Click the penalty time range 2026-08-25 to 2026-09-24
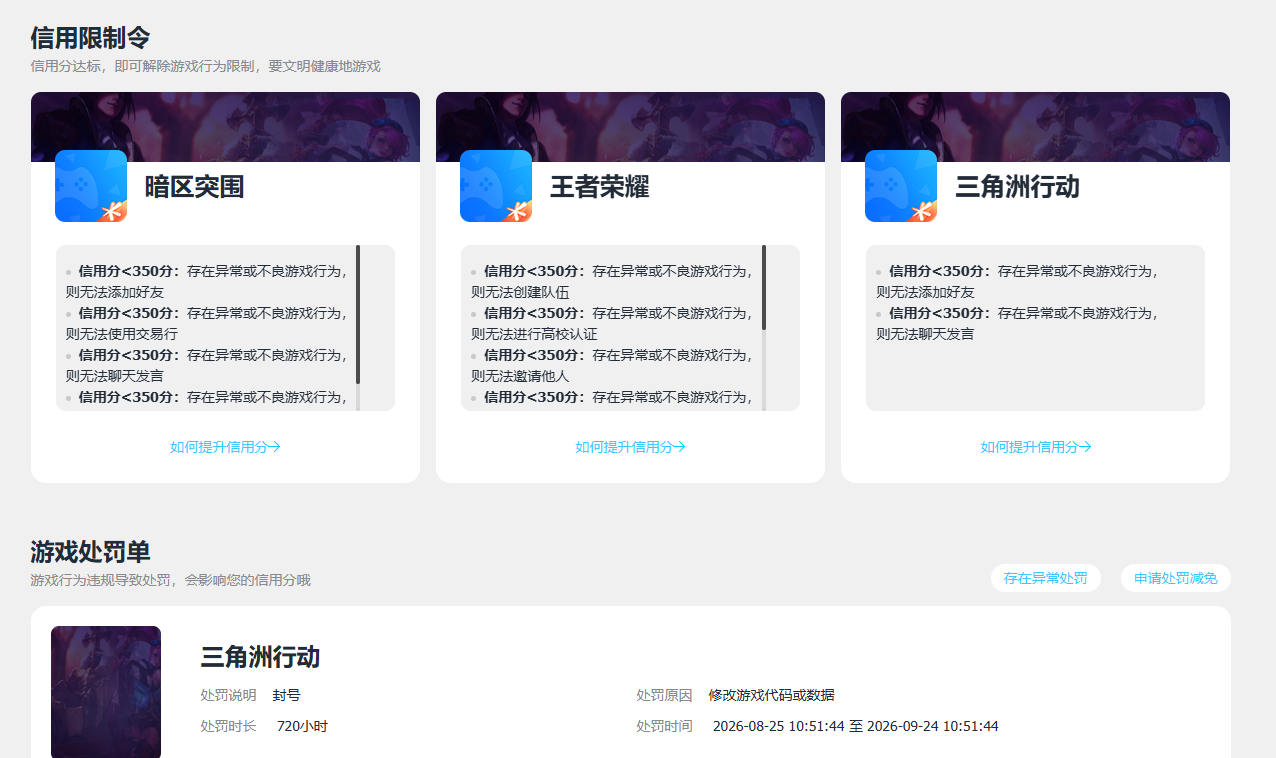 click(x=855, y=726)
